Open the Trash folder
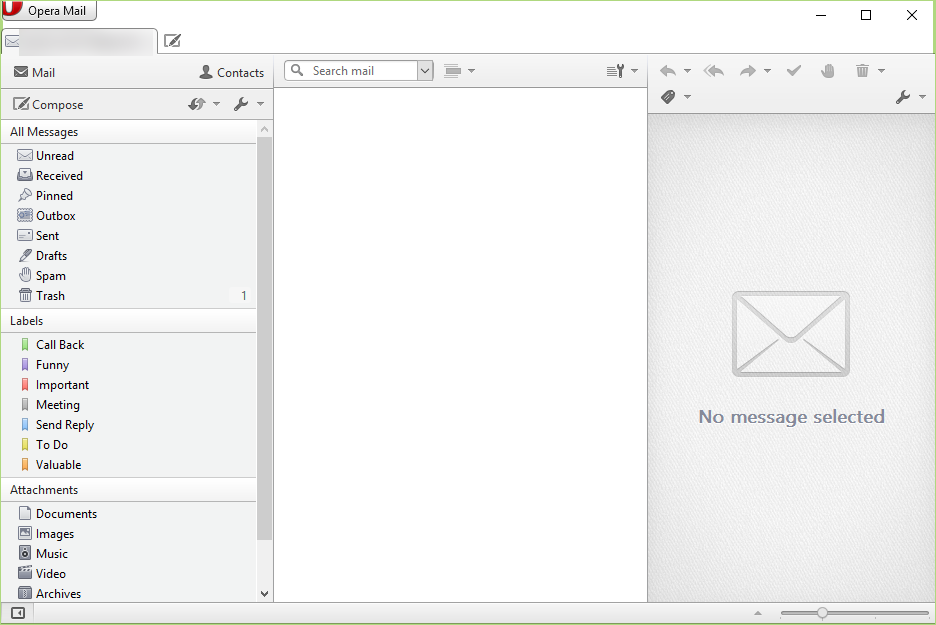The width and height of the screenshot is (936, 625). point(129,295)
